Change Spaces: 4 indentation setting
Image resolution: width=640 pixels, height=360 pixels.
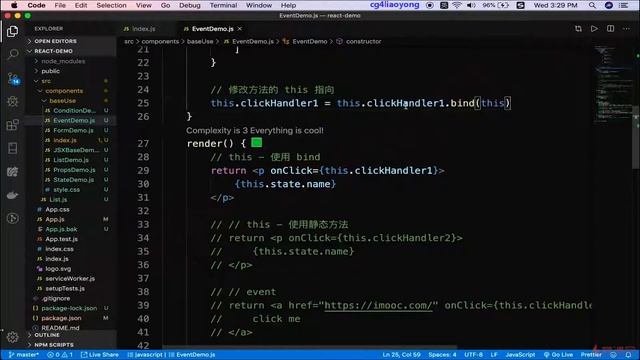pyautogui.click(x=442, y=355)
